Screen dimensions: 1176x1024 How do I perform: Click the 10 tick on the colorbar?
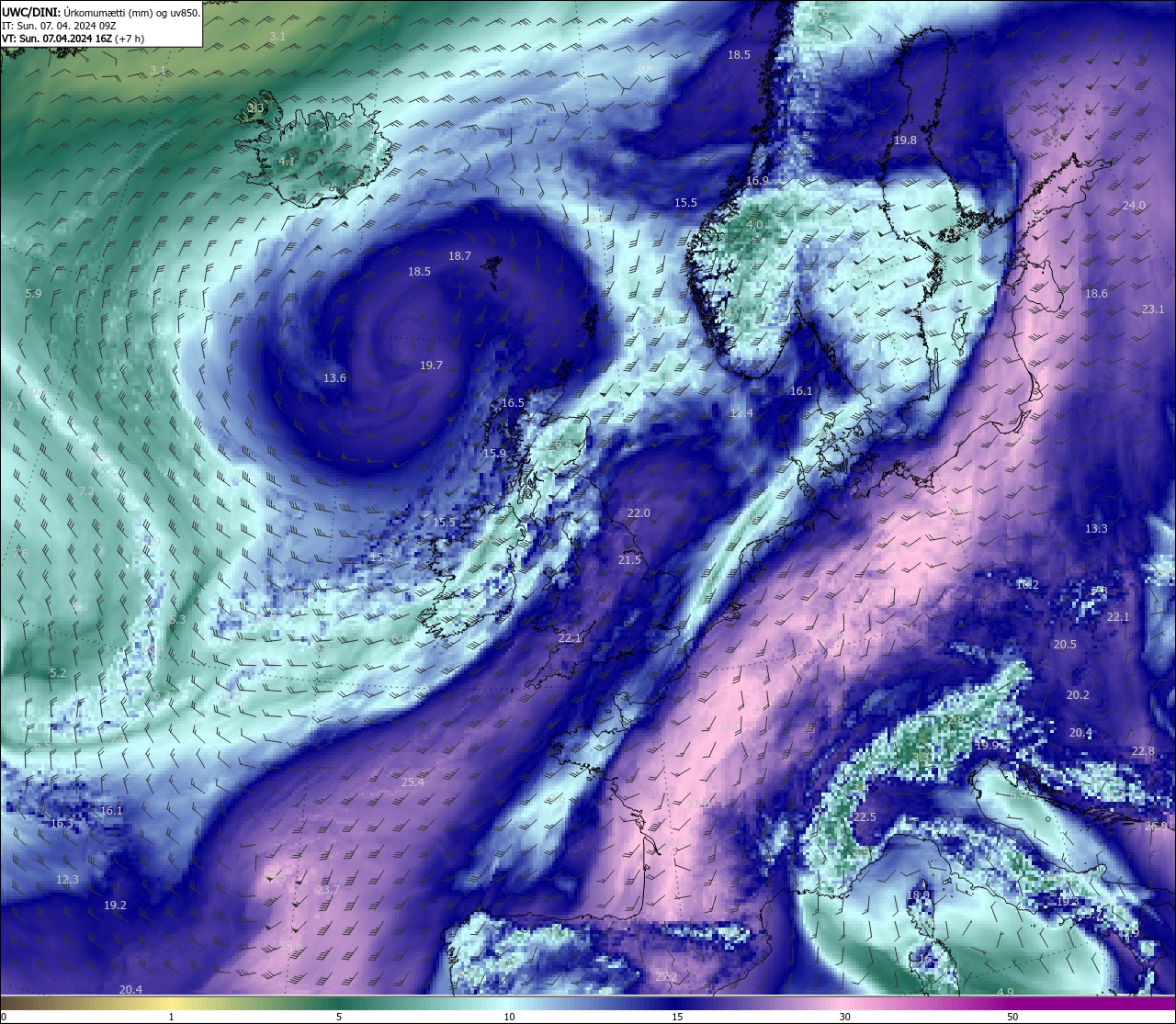coord(509,1017)
